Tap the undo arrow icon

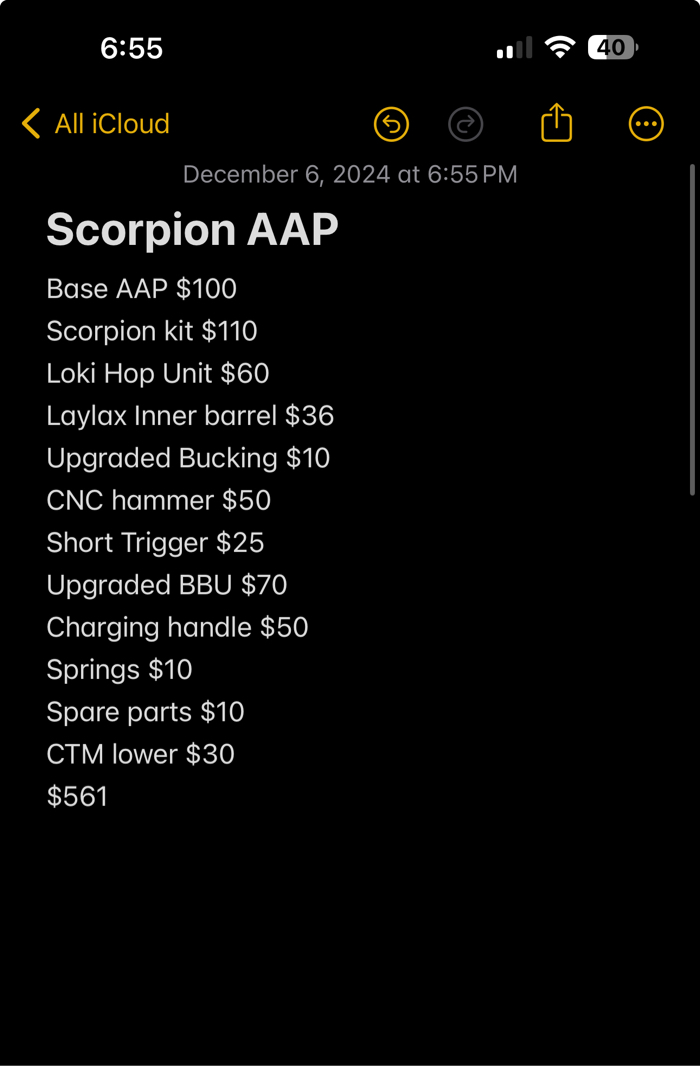pyautogui.click(x=391, y=124)
